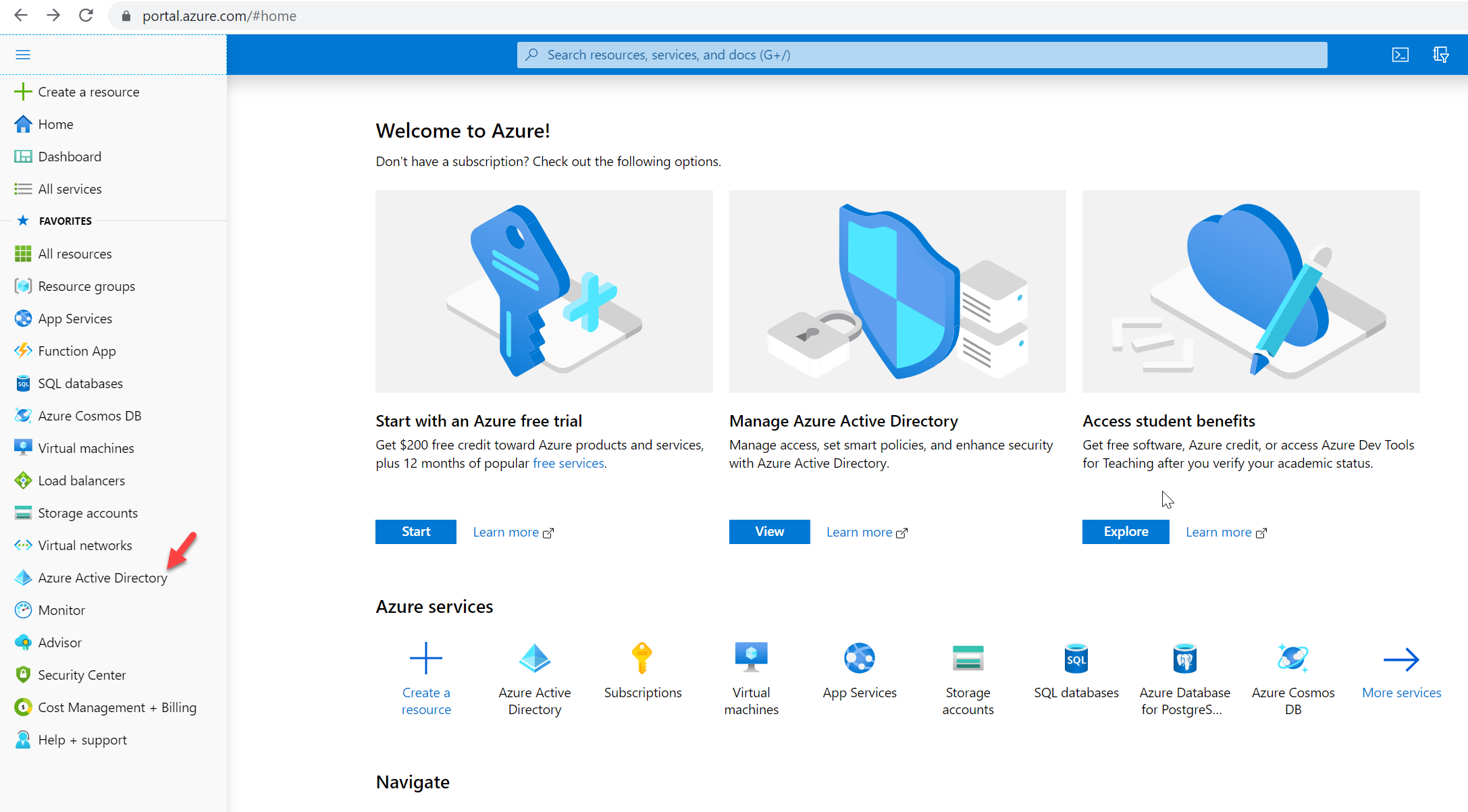1468x812 pixels.
Task: Open Learn more for free trial
Action: [x=513, y=533]
